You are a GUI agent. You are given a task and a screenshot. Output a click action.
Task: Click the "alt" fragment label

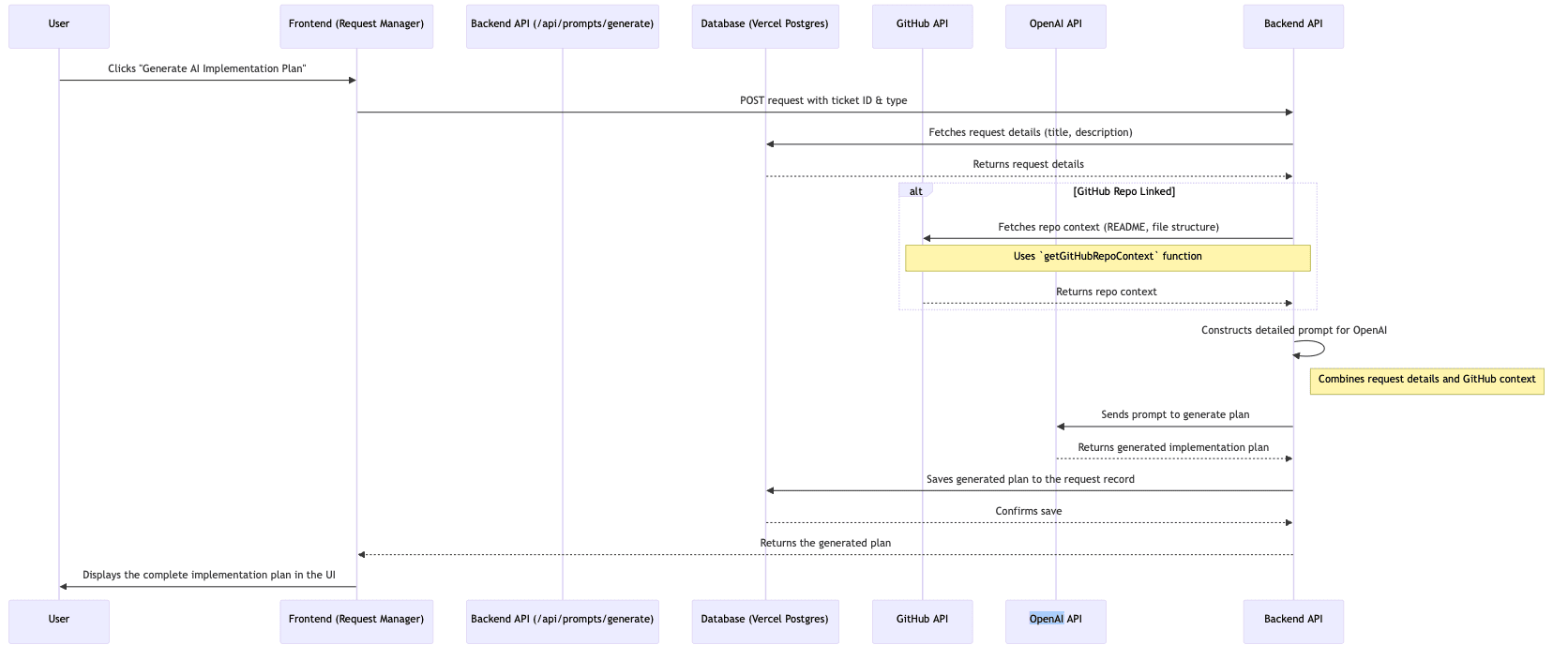[x=915, y=191]
